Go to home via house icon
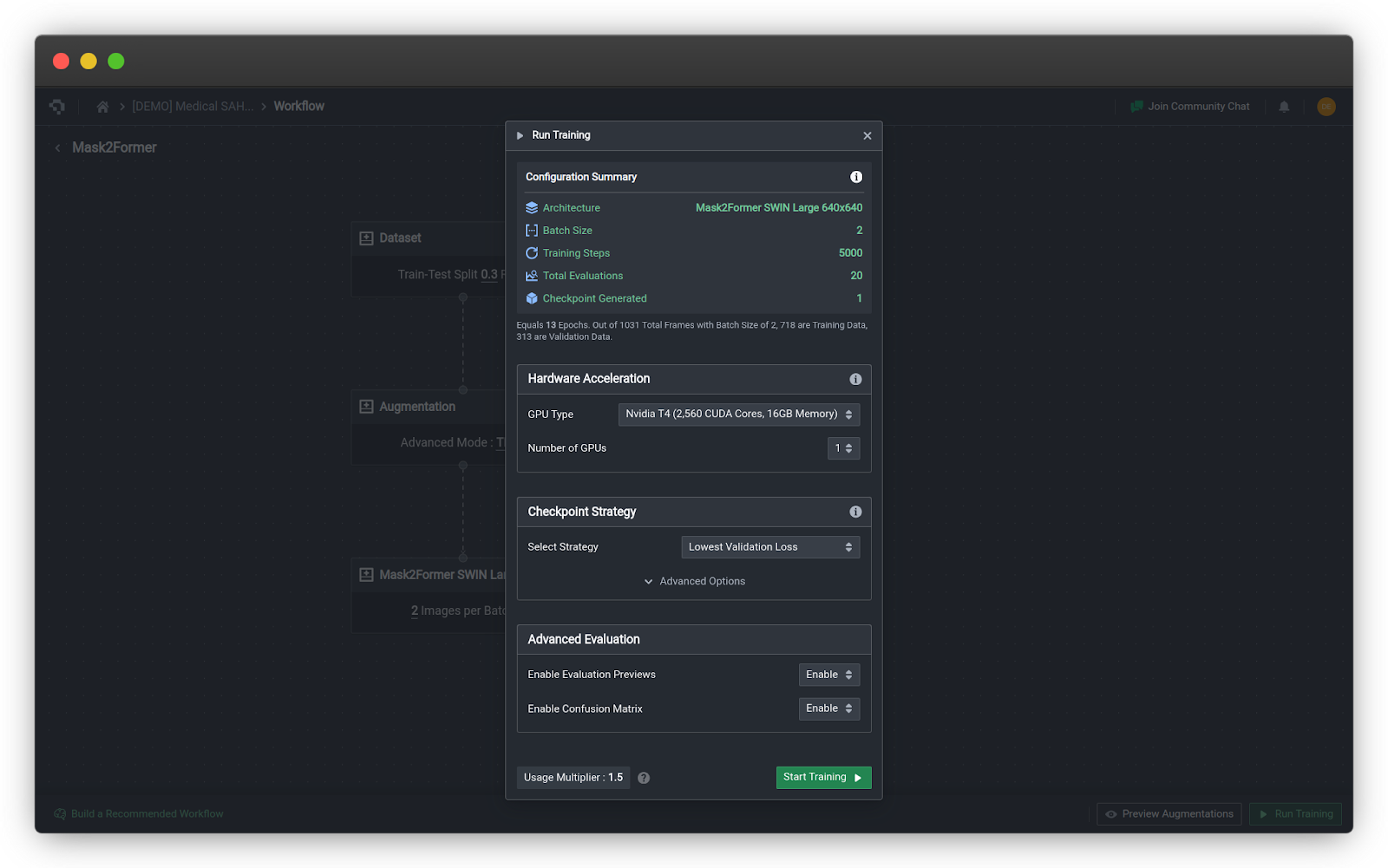This screenshot has height=868, width=1388. pos(102,107)
